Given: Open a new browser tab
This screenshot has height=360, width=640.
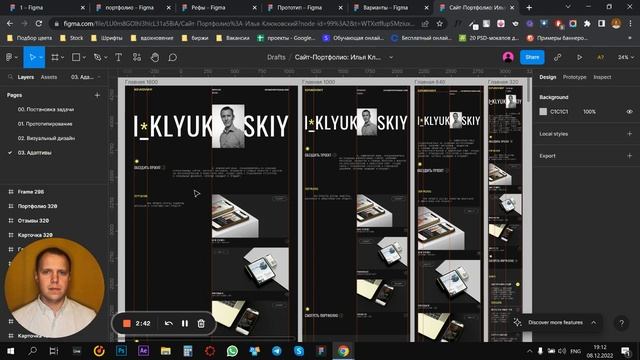Looking at the screenshot, I should pos(529,7).
